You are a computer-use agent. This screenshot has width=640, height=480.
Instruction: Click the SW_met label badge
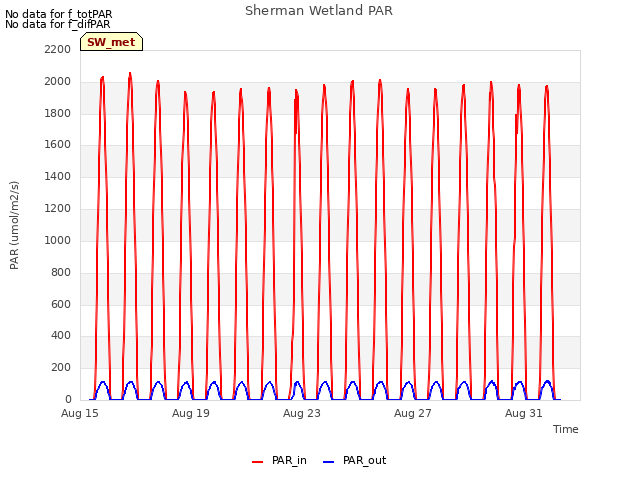click(111, 42)
